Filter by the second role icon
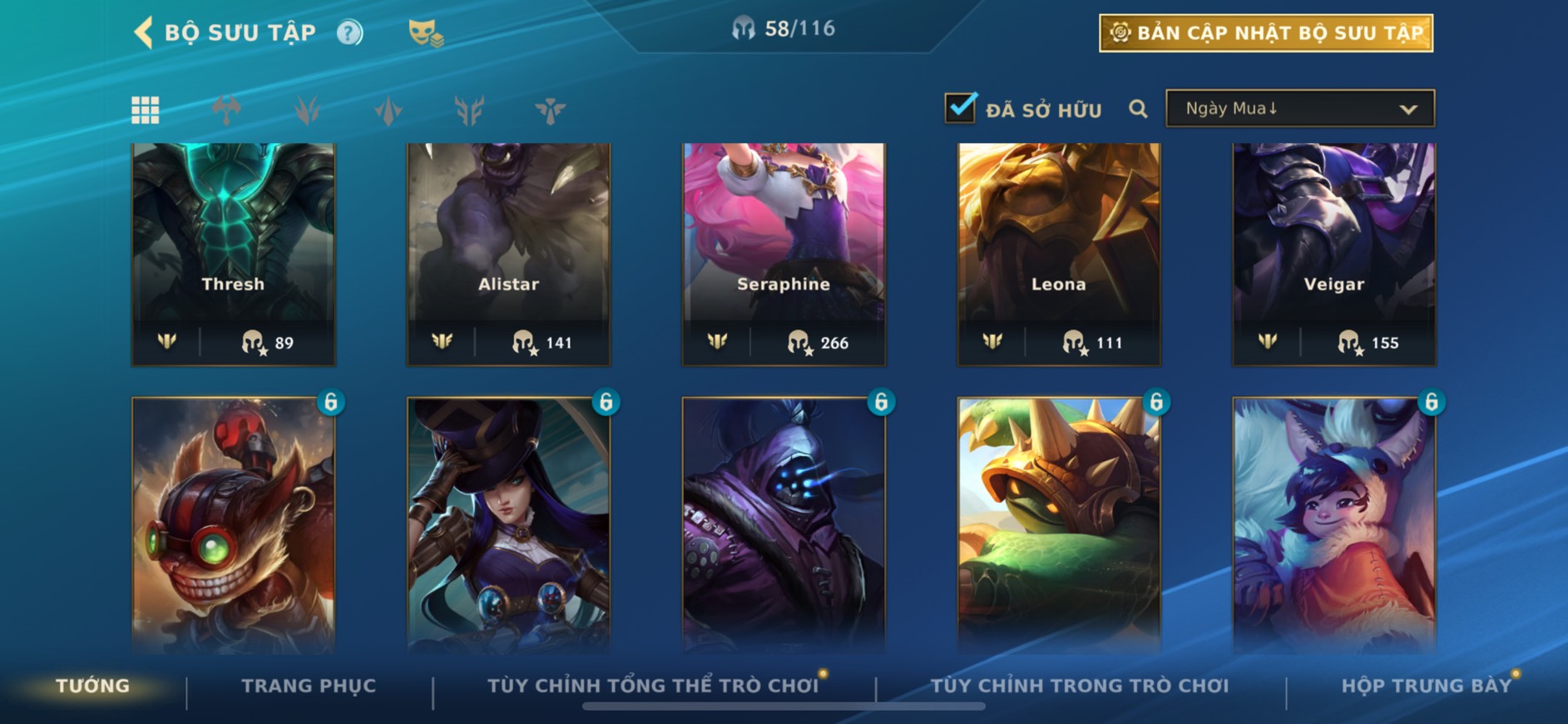The height and width of the screenshot is (724, 1568). point(307,109)
